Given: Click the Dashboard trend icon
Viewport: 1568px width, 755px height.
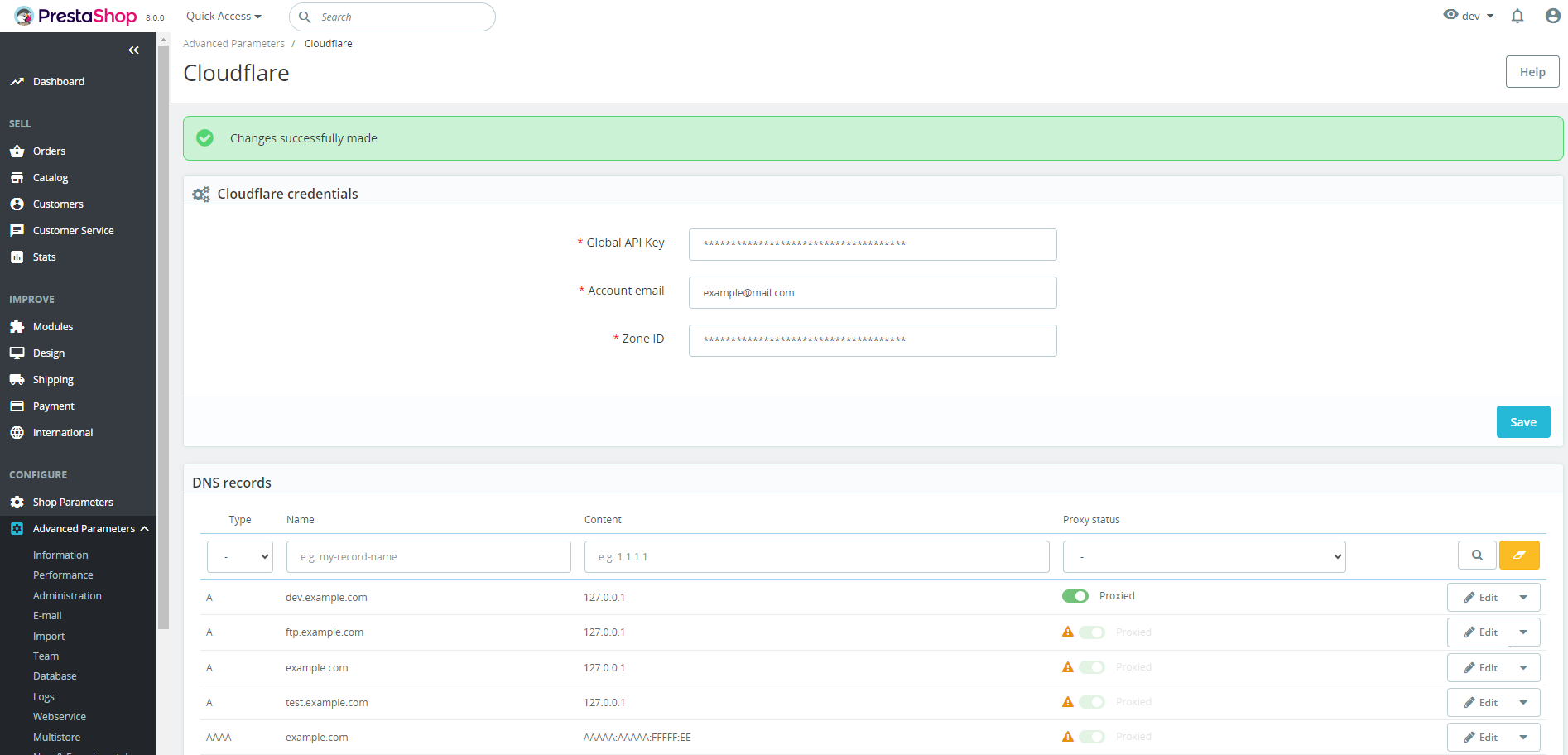Looking at the screenshot, I should 17,82.
